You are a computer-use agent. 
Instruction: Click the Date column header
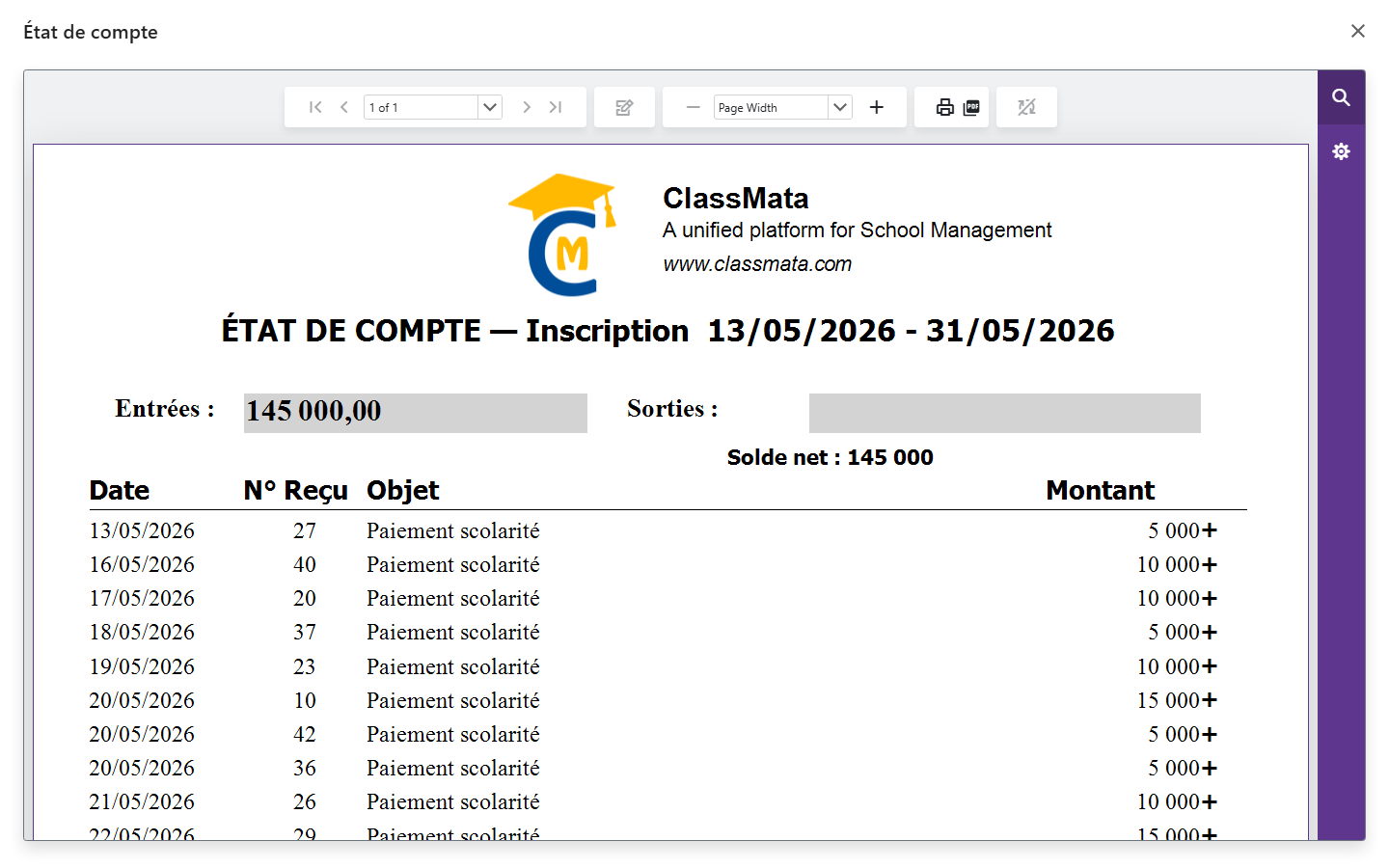(x=120, y=491)
